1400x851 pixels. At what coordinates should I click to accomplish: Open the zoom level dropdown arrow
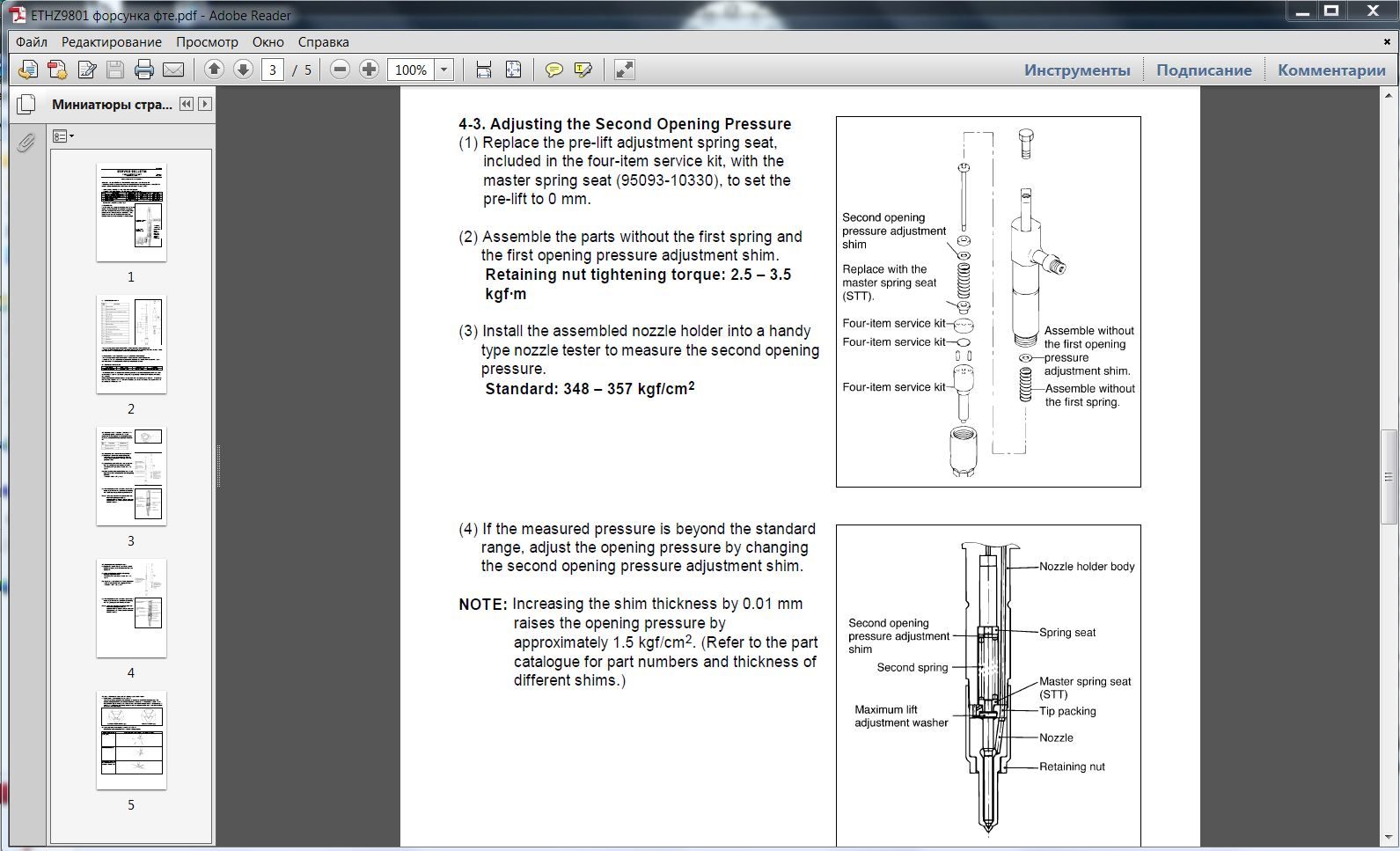click(x=444, y=70)
